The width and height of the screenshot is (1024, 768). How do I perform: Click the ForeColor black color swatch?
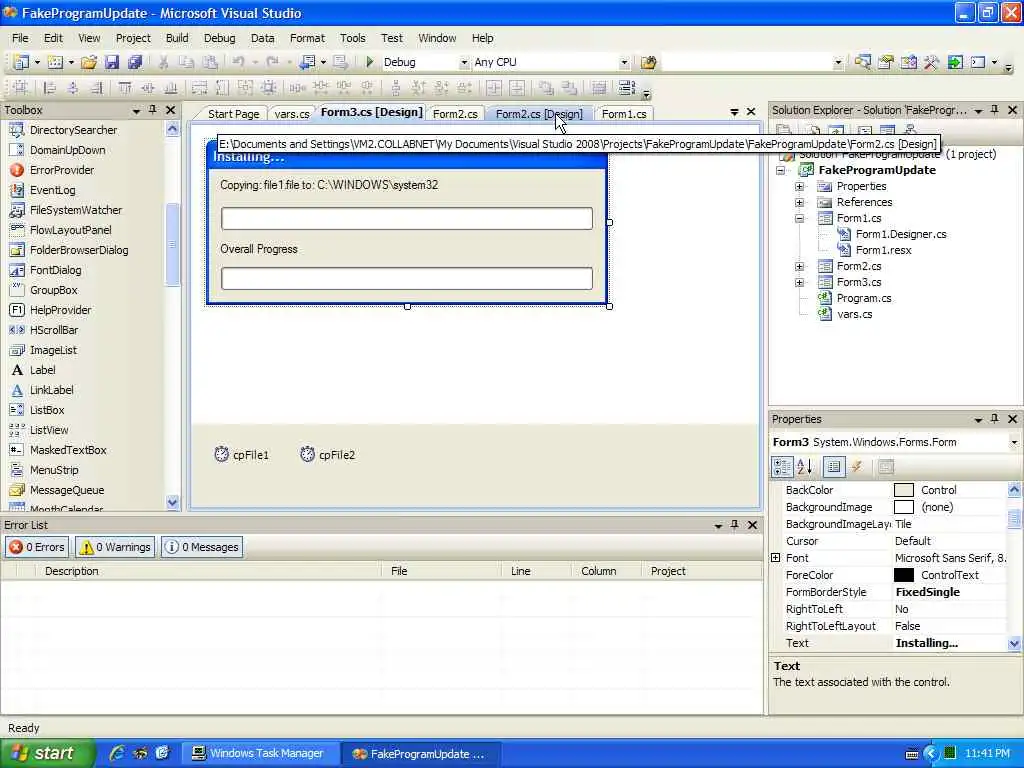pyautogui.click(x=904, y=575)
